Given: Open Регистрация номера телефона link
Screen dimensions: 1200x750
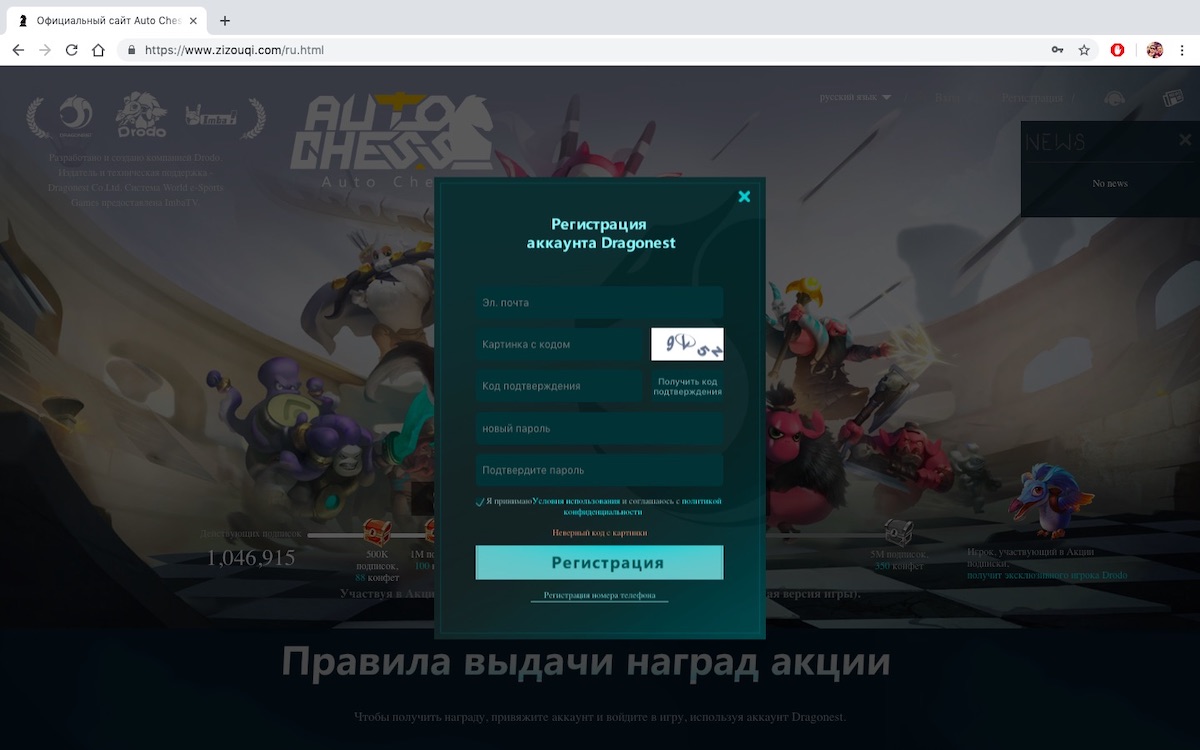Looking at the screenshot, I should click(x=599, y=595).
